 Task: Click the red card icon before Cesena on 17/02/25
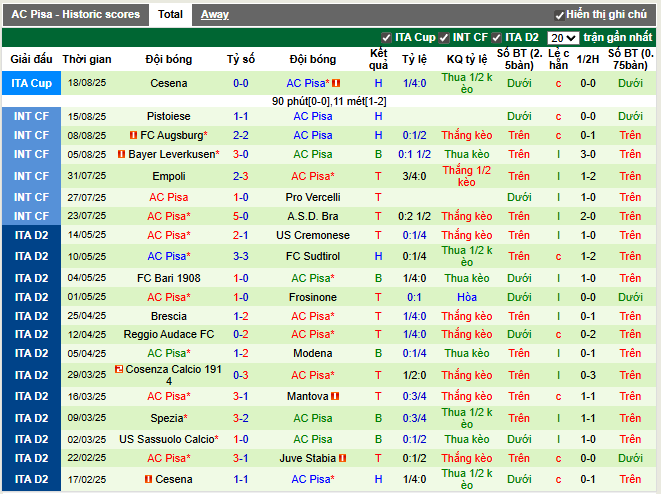[148, 479]
